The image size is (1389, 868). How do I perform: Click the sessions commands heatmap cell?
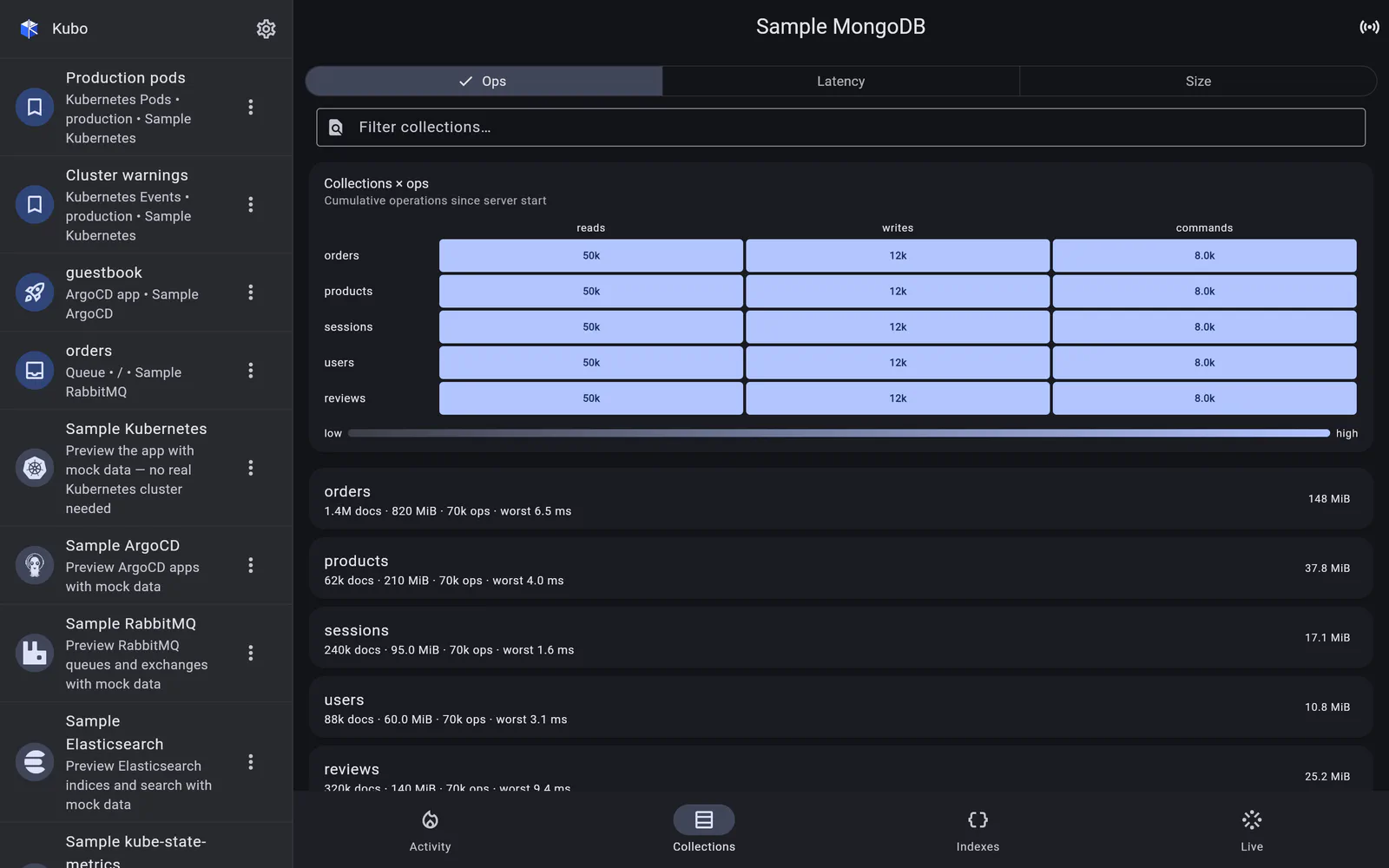point(1204,327)
